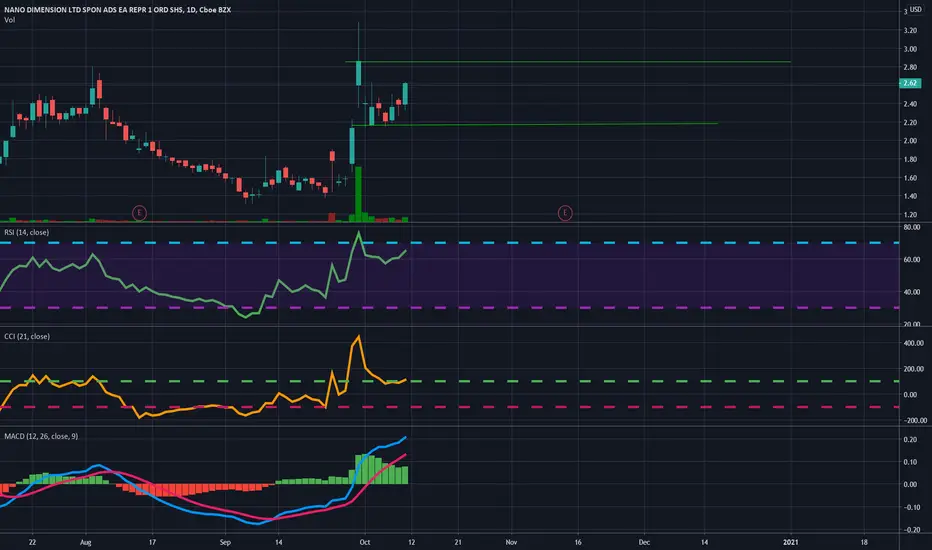Click the 1.20 price scale value
Image resolution: width=932 pixels, height=550 pixels.
[x=910, y=215]
